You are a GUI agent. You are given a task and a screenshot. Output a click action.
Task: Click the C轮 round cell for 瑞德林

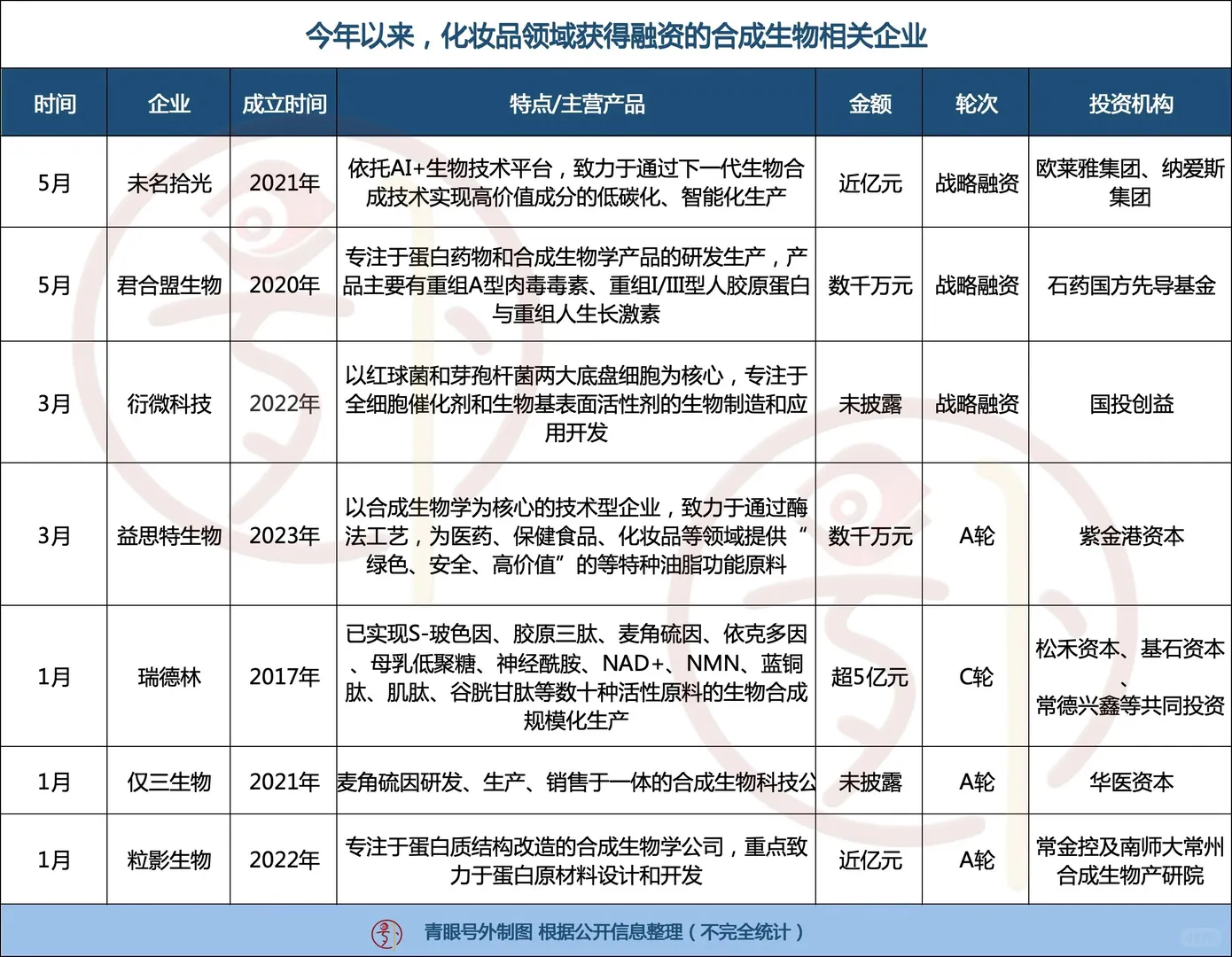(975, 677)
